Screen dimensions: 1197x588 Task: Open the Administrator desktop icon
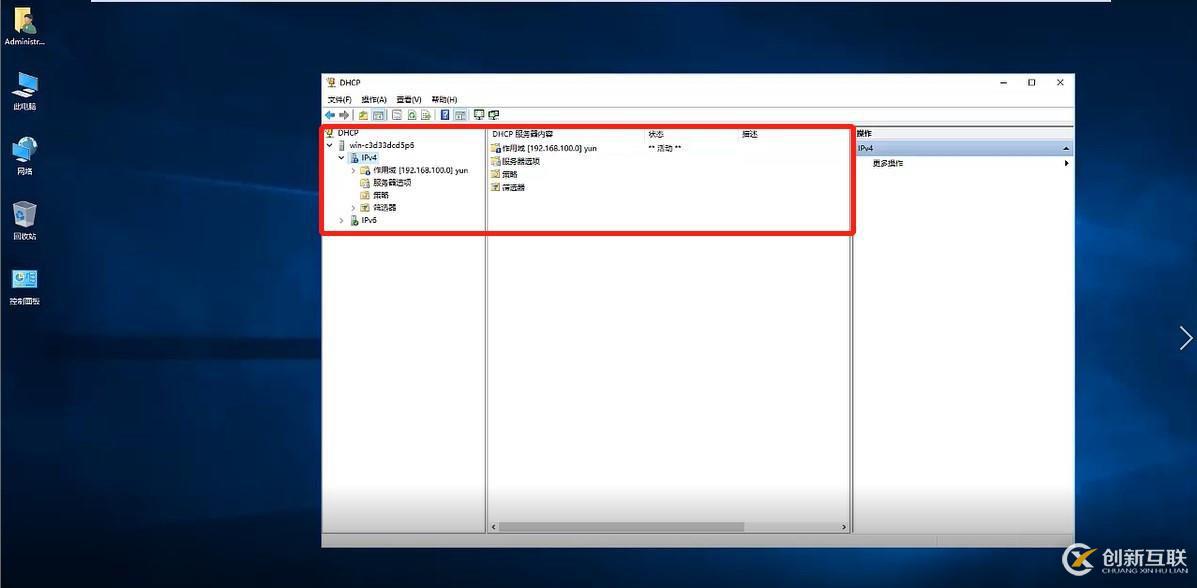pyautogui.click(x=24, y=27)
